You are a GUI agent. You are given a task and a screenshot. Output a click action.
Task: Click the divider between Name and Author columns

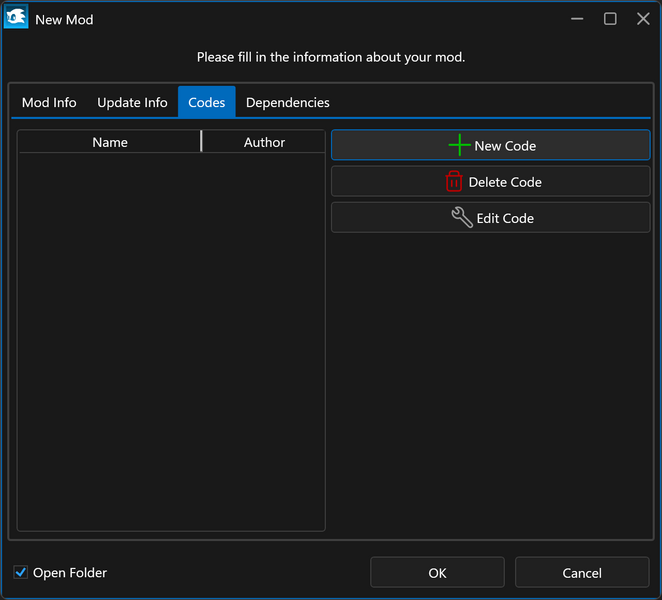[x=202, y=141]
